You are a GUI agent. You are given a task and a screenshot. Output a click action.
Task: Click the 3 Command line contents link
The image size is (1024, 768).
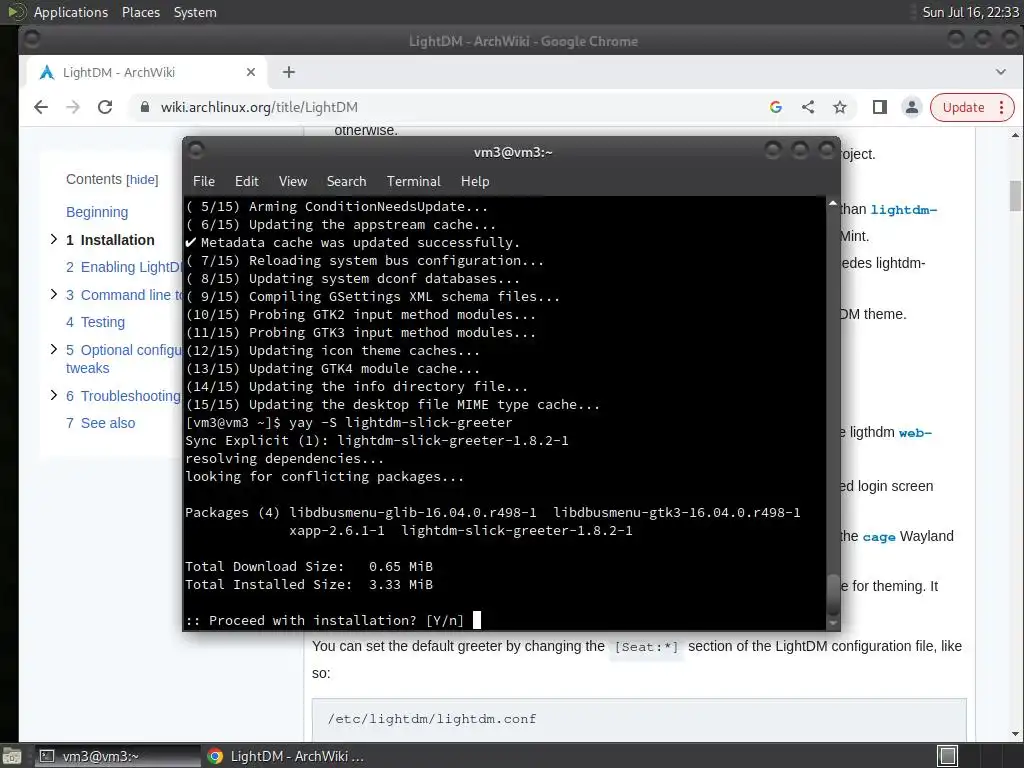coord(124,295)
